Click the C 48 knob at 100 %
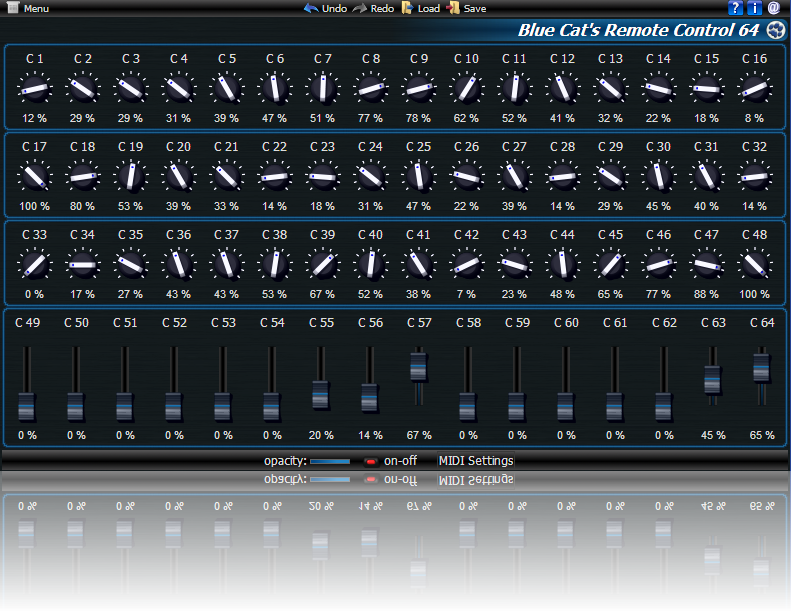 point(755,264)
